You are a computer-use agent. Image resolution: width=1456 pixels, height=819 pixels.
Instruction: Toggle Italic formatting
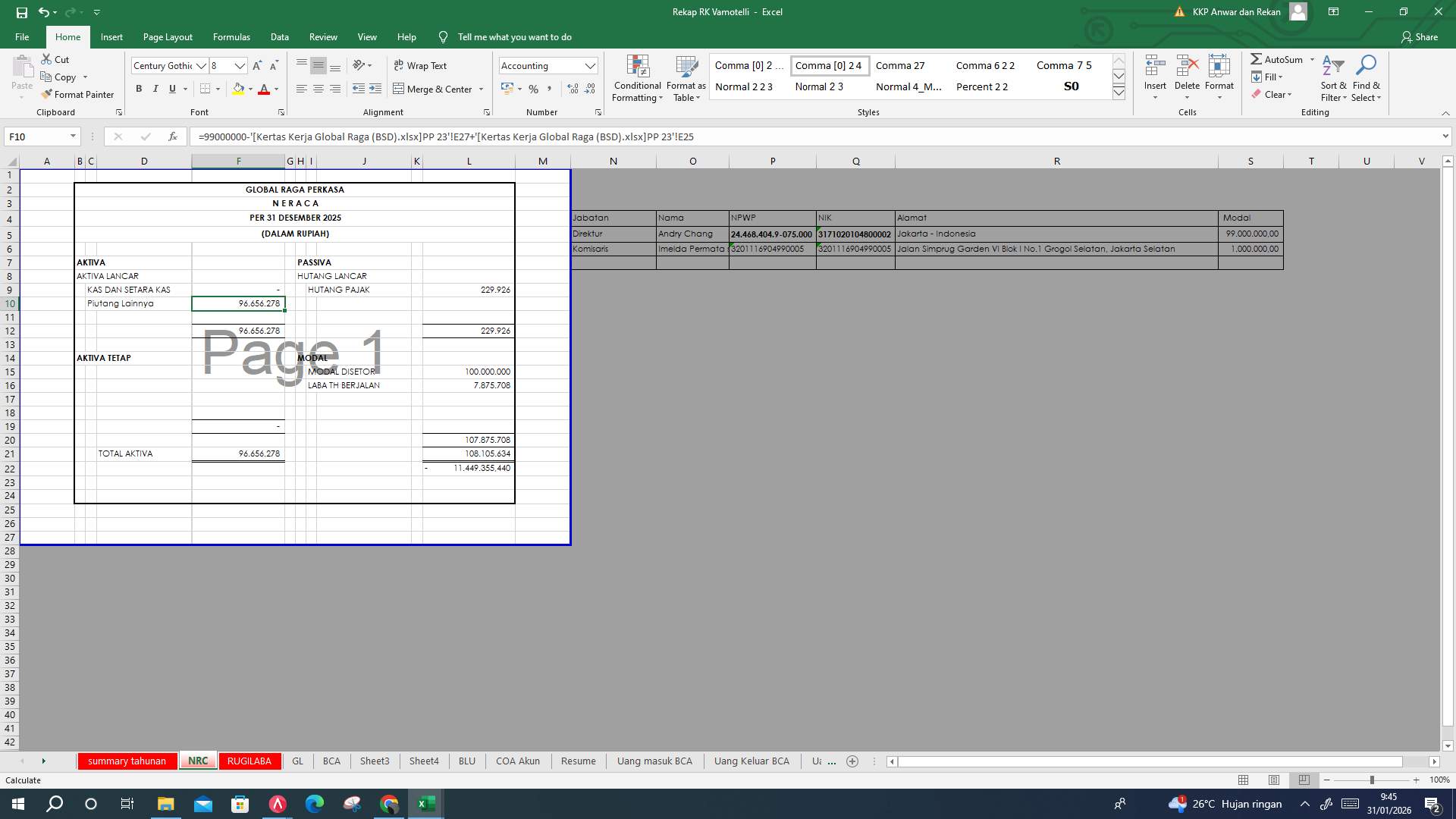[155, 89]
